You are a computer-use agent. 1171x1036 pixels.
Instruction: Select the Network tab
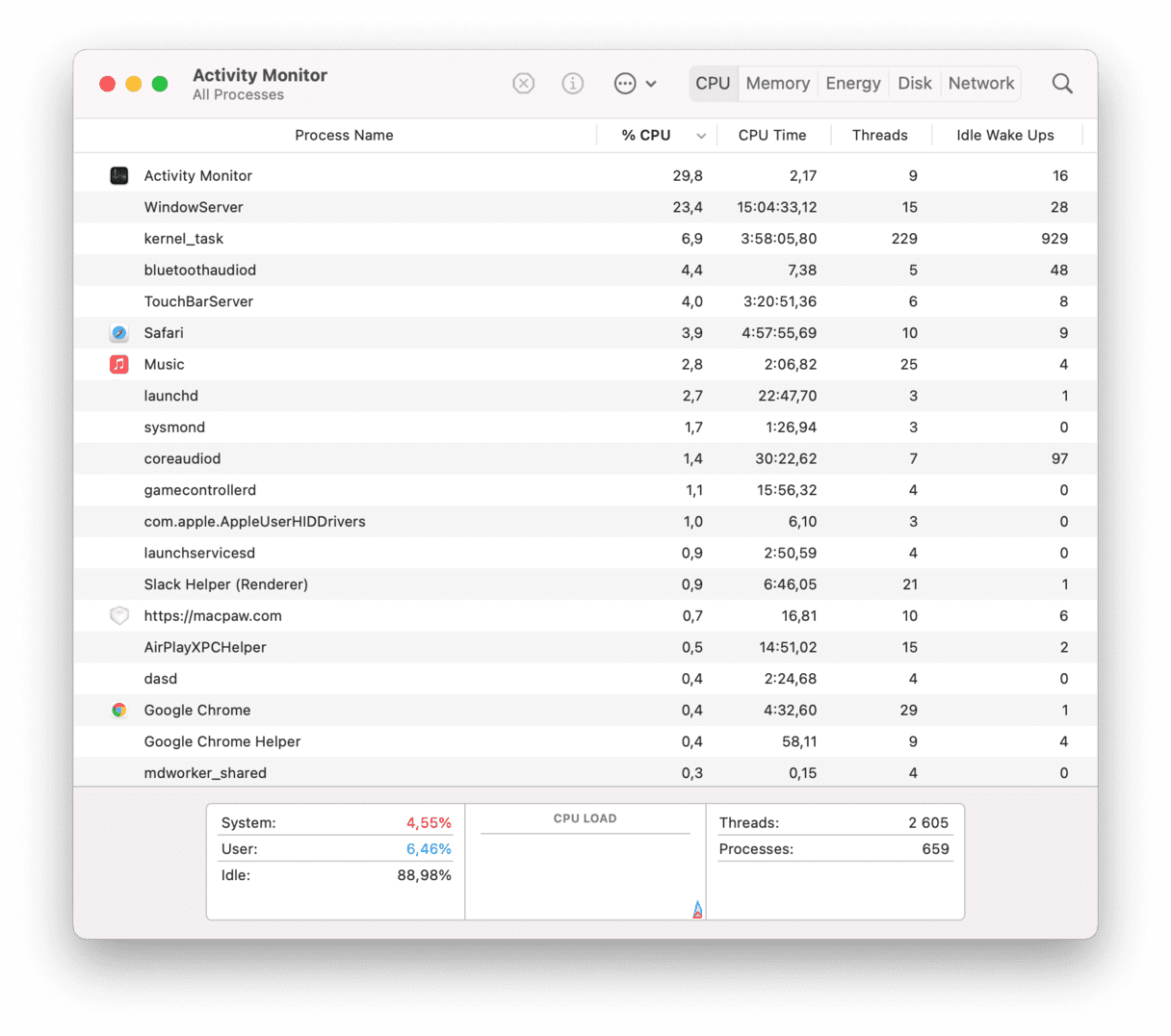coord(980,84)
